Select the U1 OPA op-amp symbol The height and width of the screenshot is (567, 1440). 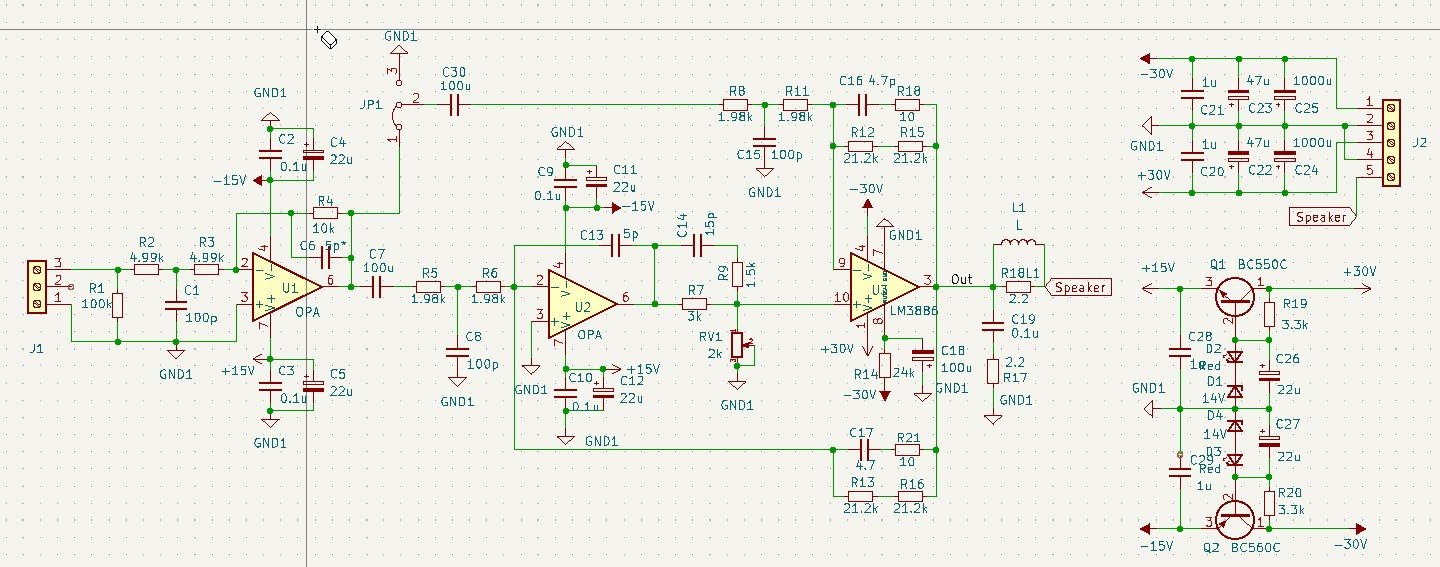(x=285, y=285)
